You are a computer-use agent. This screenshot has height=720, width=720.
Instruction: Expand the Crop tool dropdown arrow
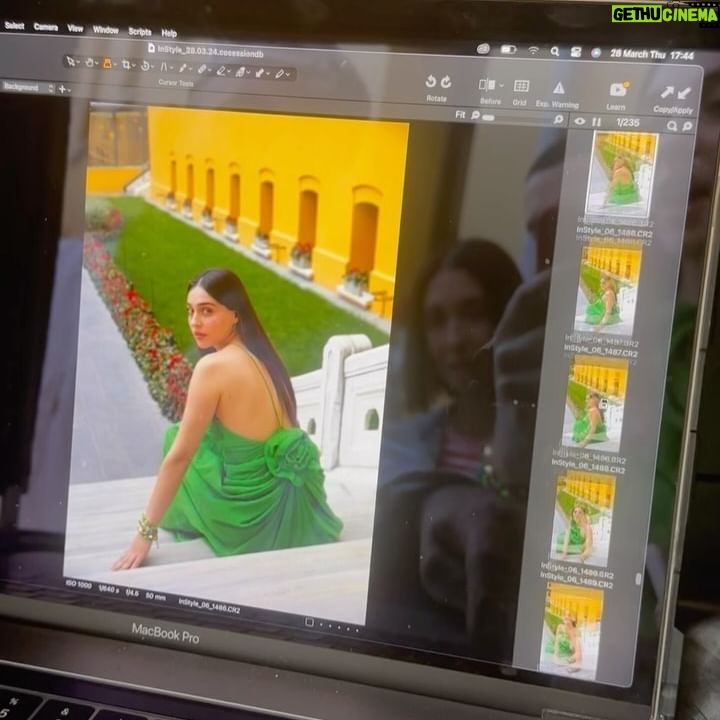(134, 66)
